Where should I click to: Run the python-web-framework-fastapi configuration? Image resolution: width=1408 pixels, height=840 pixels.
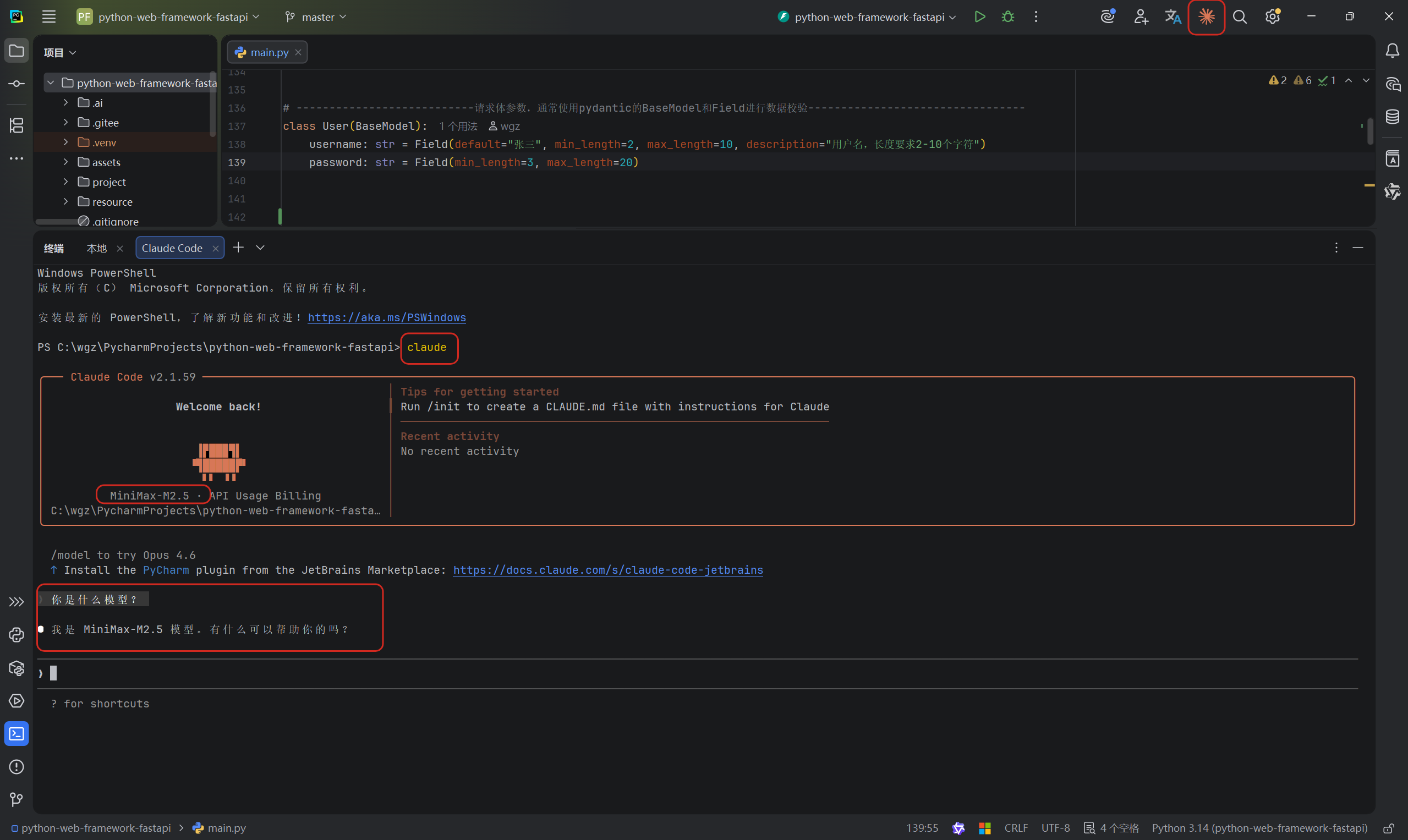[980, 17]
